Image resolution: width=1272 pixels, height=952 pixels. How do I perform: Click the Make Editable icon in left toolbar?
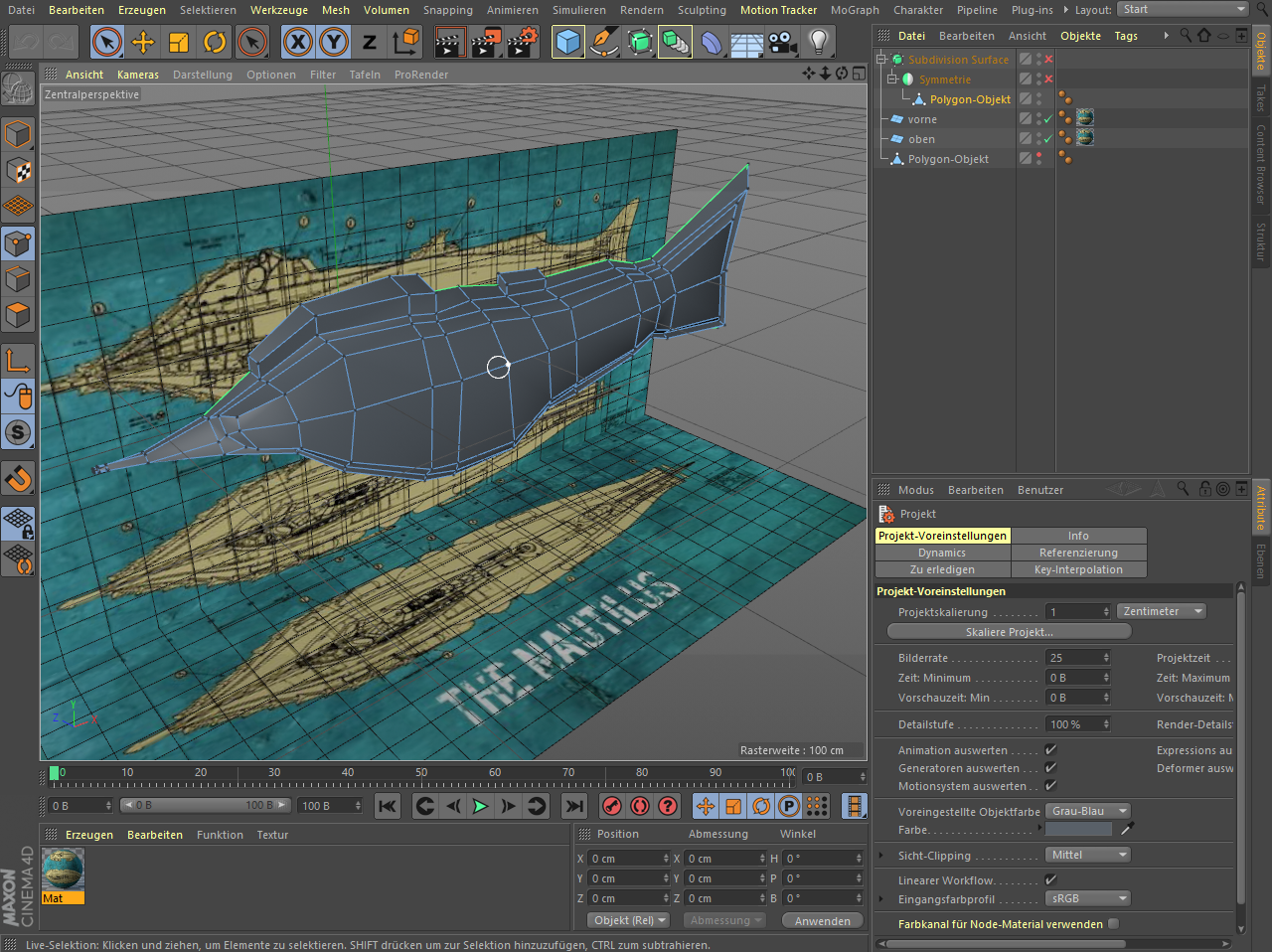[x=18, y=89]
